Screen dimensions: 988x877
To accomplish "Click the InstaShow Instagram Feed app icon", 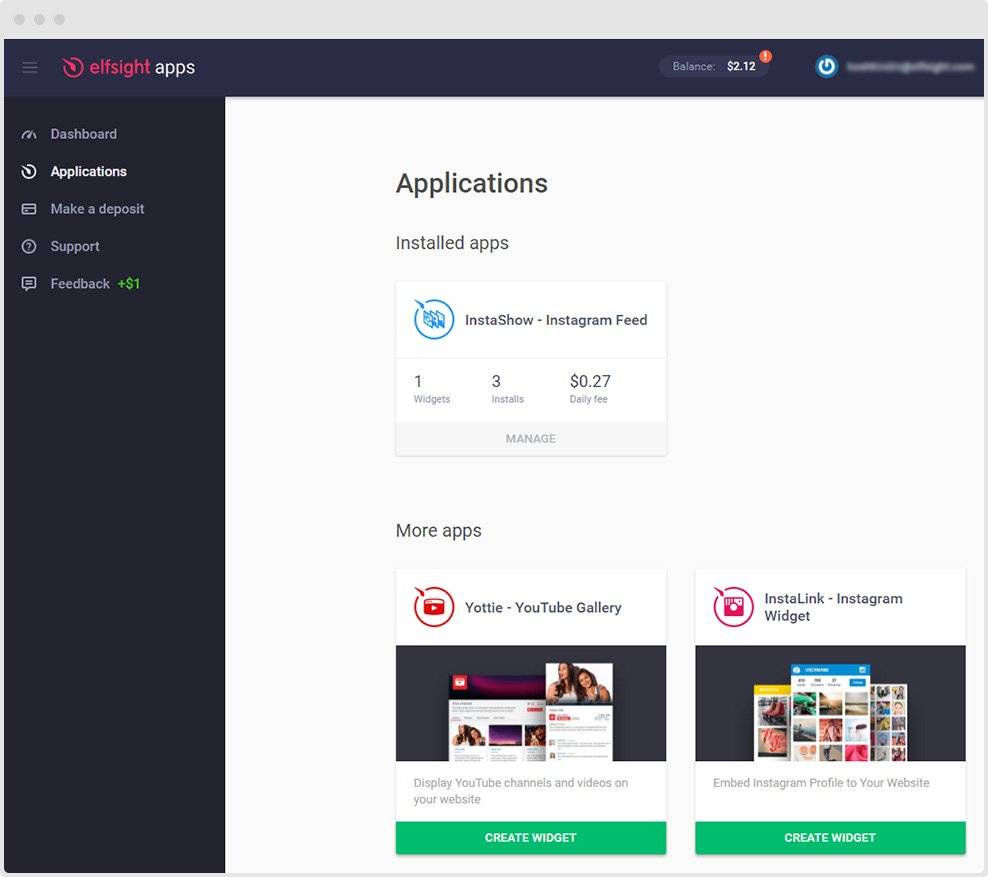I will (x=432, y=319).
